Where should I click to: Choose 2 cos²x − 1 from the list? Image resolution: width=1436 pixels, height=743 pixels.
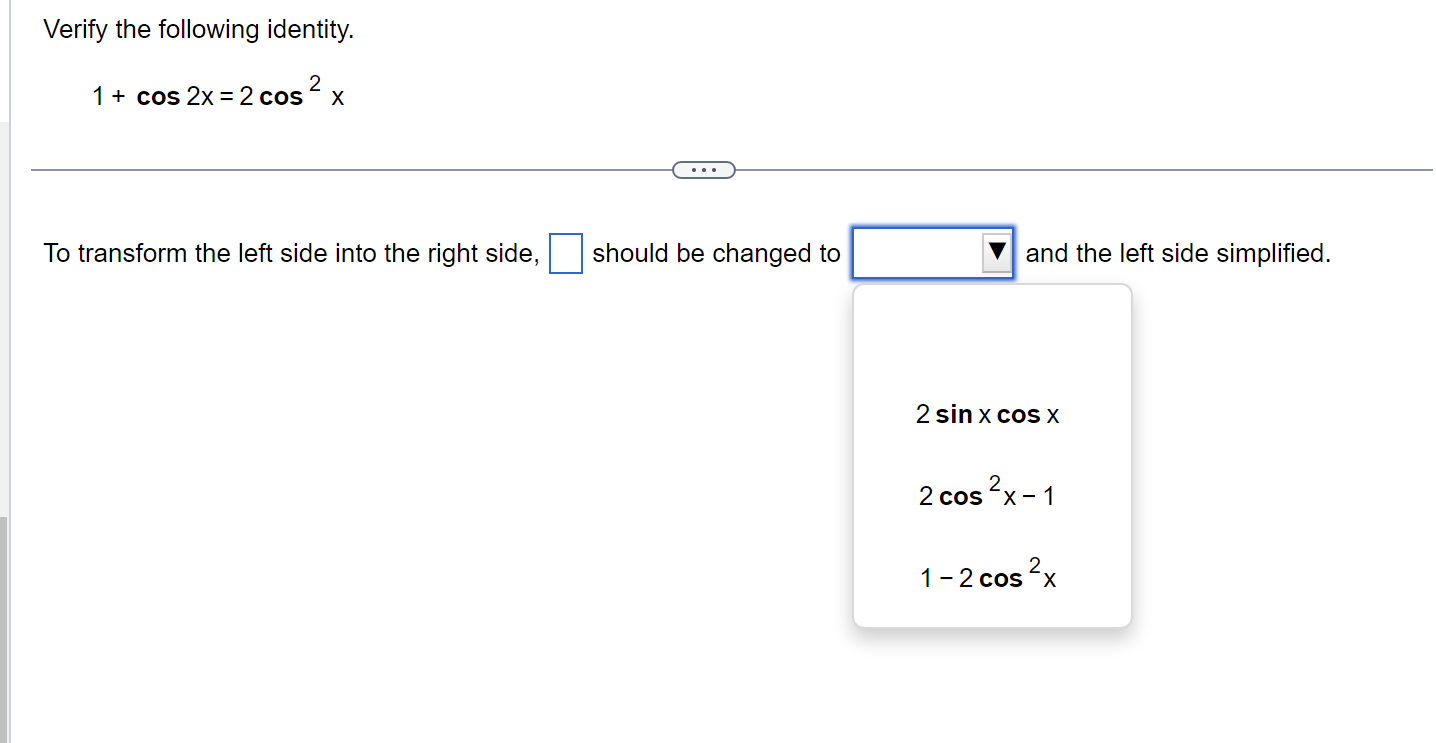coord(987,494)
